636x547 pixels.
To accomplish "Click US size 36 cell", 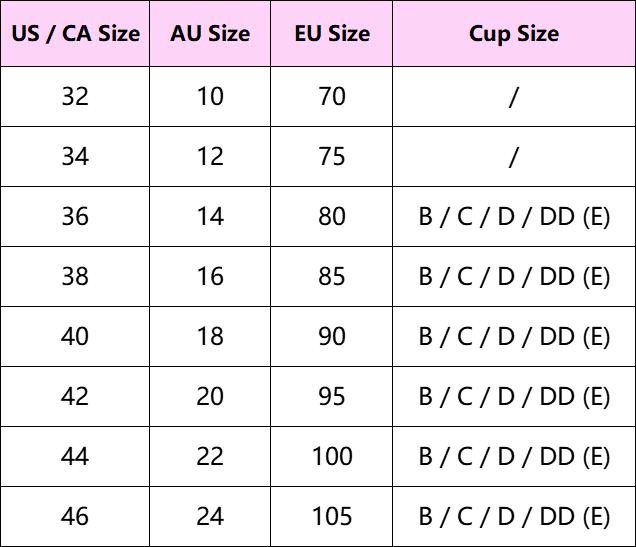I will tap(75, 217).
